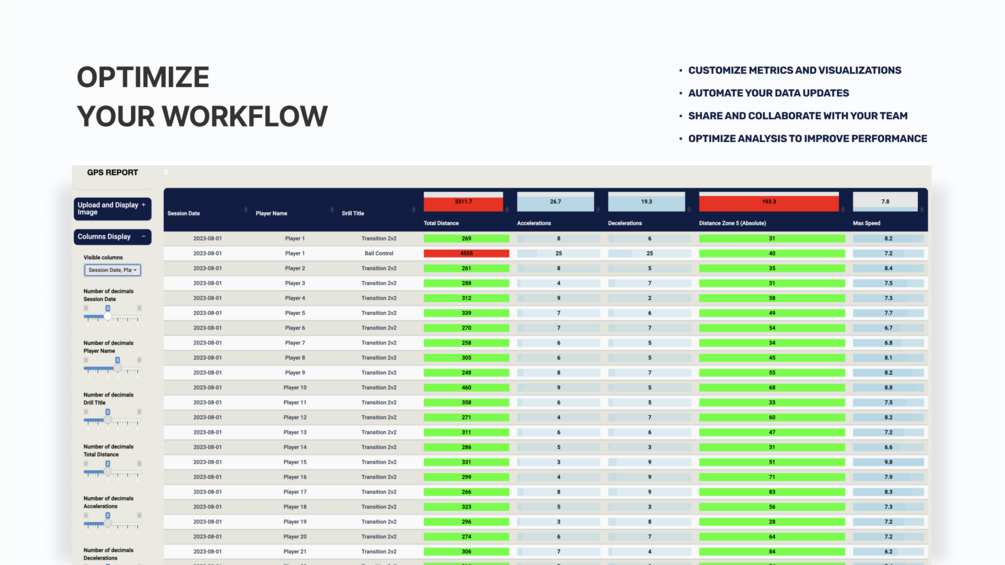Click the 83 Distance Zone 5 cell for Player 17
The height and width of the screenshot is (565, 1005).
[x=772, y=492]
